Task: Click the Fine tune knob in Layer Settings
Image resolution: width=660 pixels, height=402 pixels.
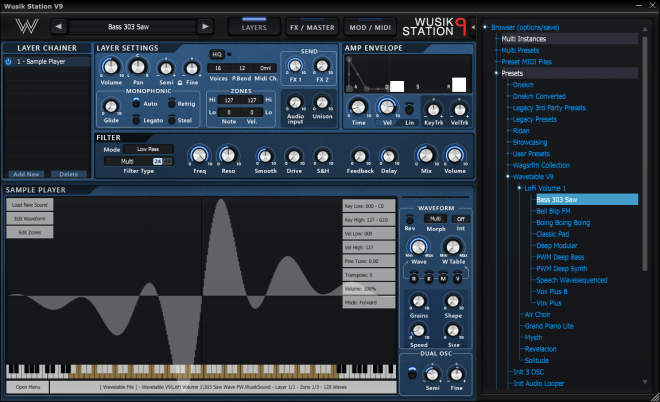Action: 192,68
